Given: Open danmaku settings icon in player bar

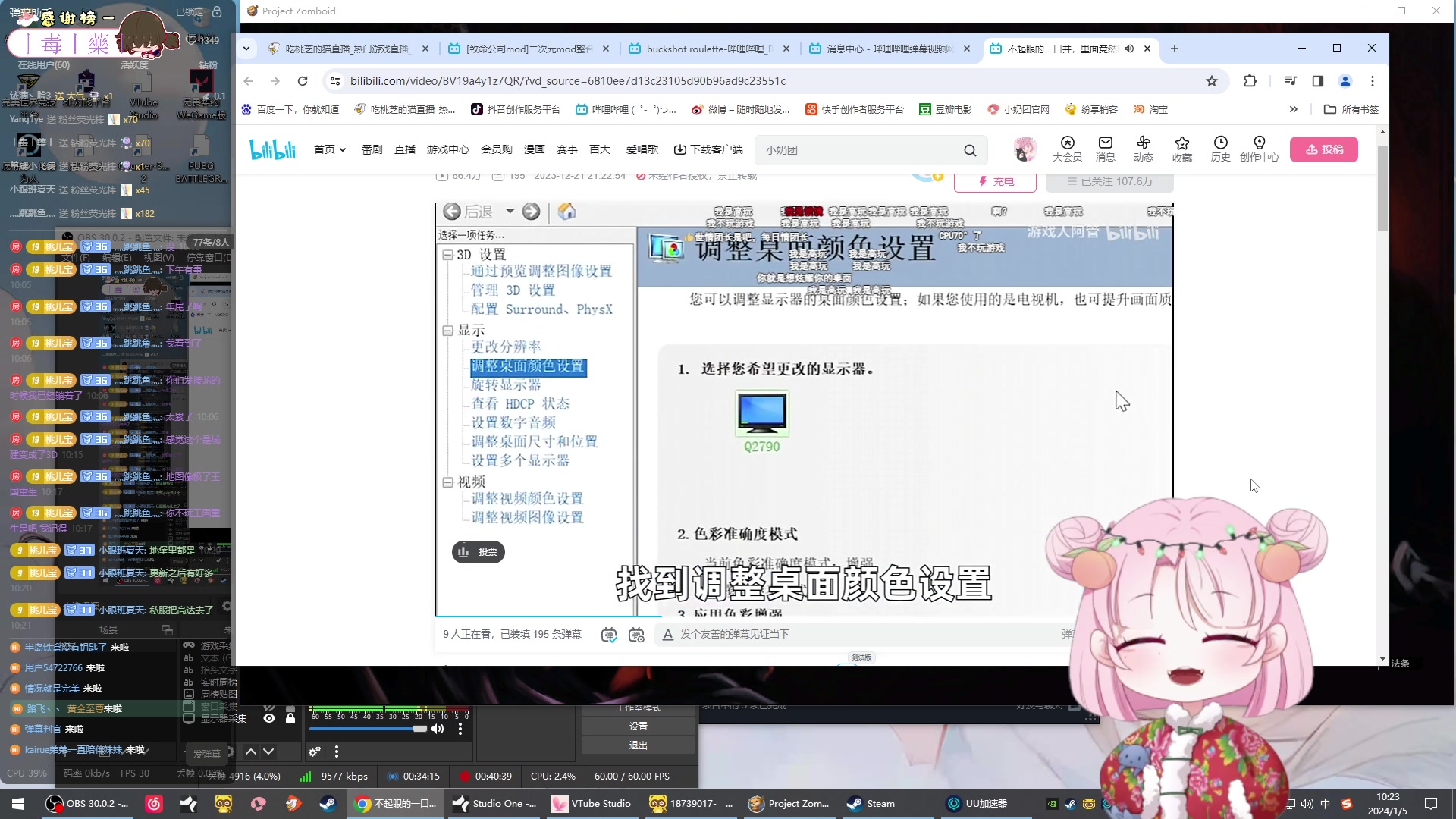Looking at the screenshot, I should [x=637, y=635].
